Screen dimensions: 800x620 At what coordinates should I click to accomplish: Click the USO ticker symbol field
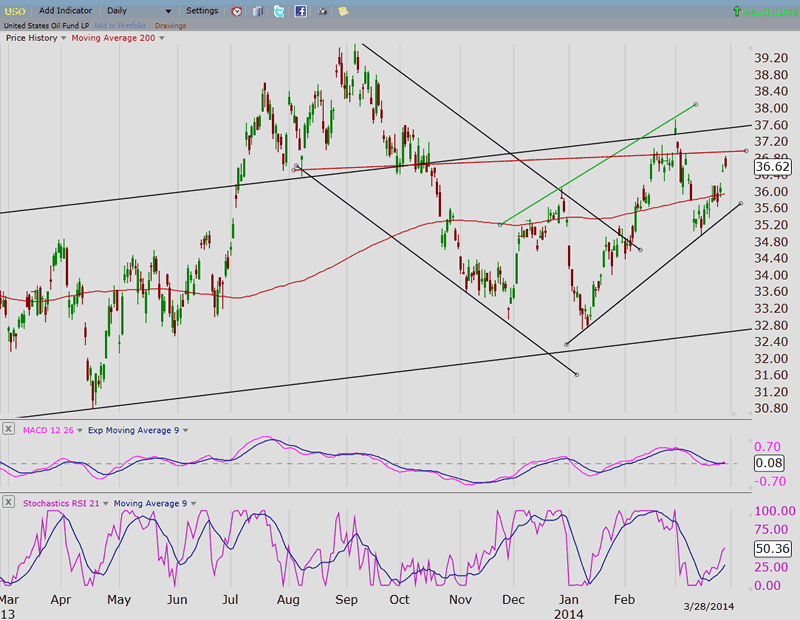pyautogui.click(x=16, y=11)
